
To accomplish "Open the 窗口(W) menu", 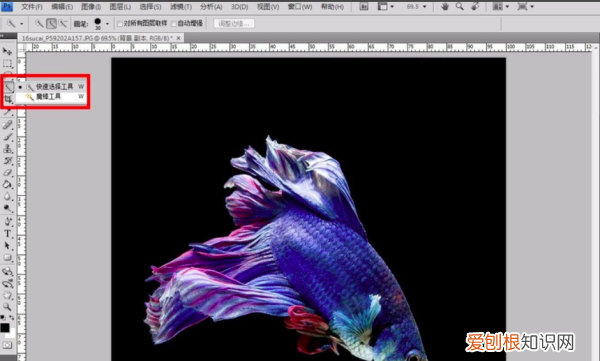I will (x=300, y=7).
